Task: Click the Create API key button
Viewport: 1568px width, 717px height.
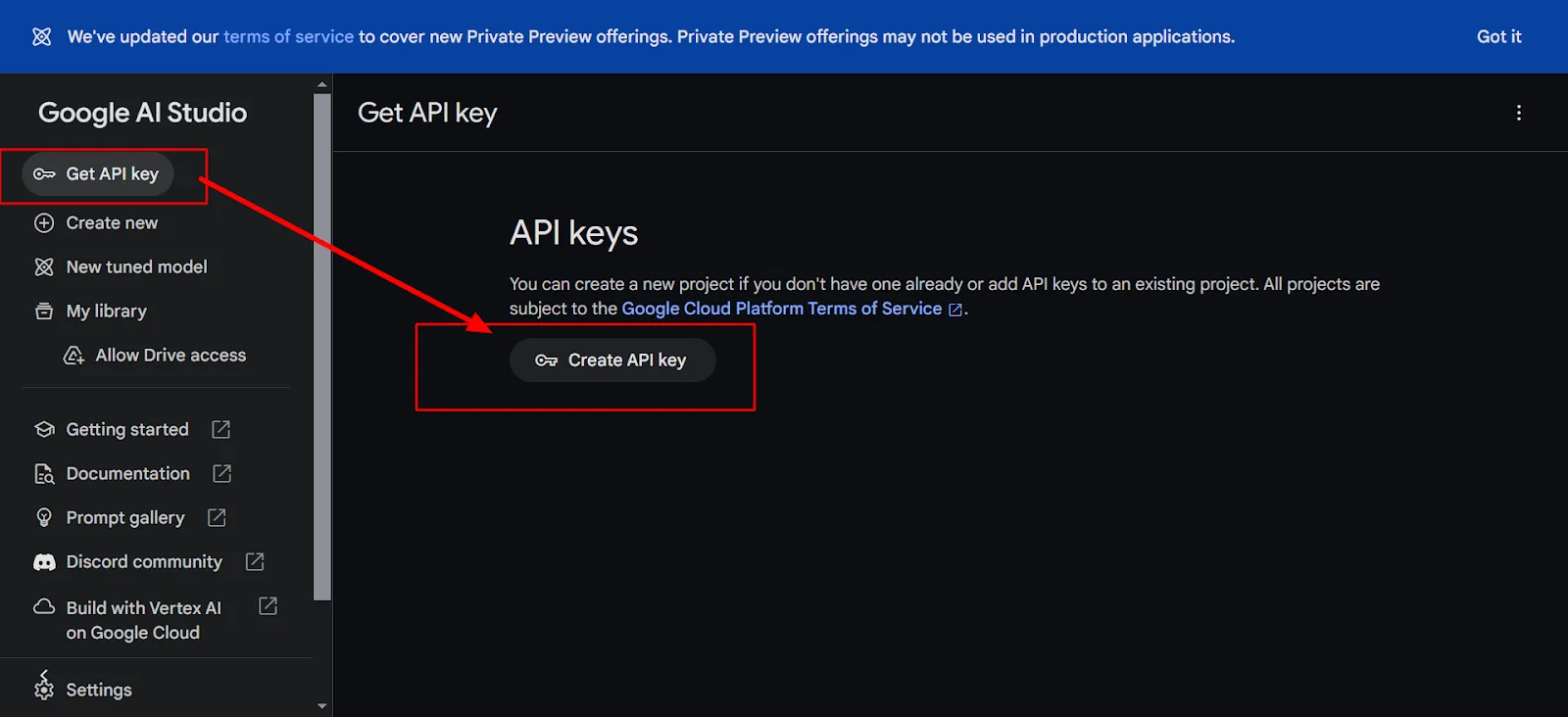Action: point(612,360)
